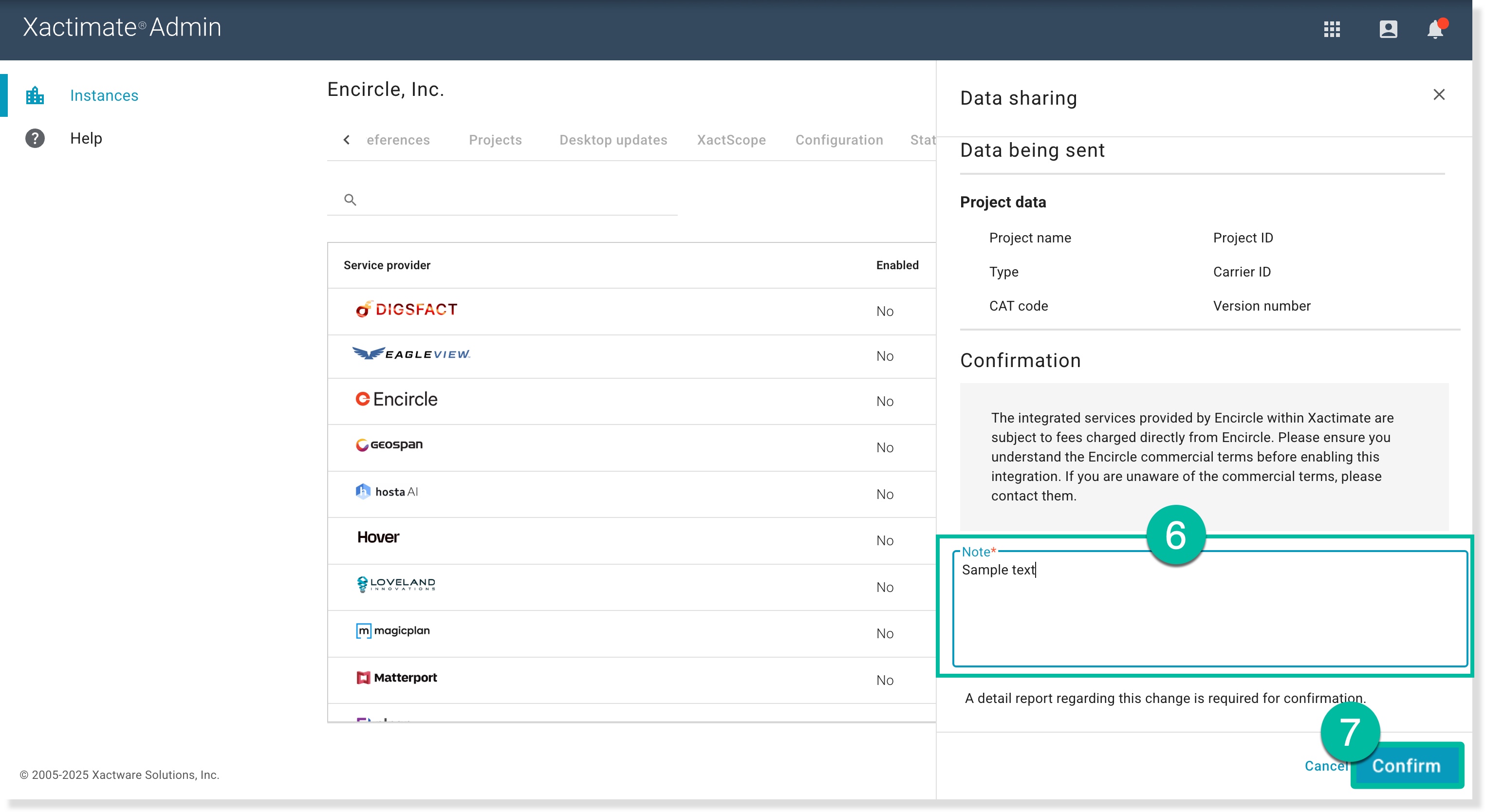Close the Data sharing panel
Screen dimensions: 1485x812
coord(1439,94)
